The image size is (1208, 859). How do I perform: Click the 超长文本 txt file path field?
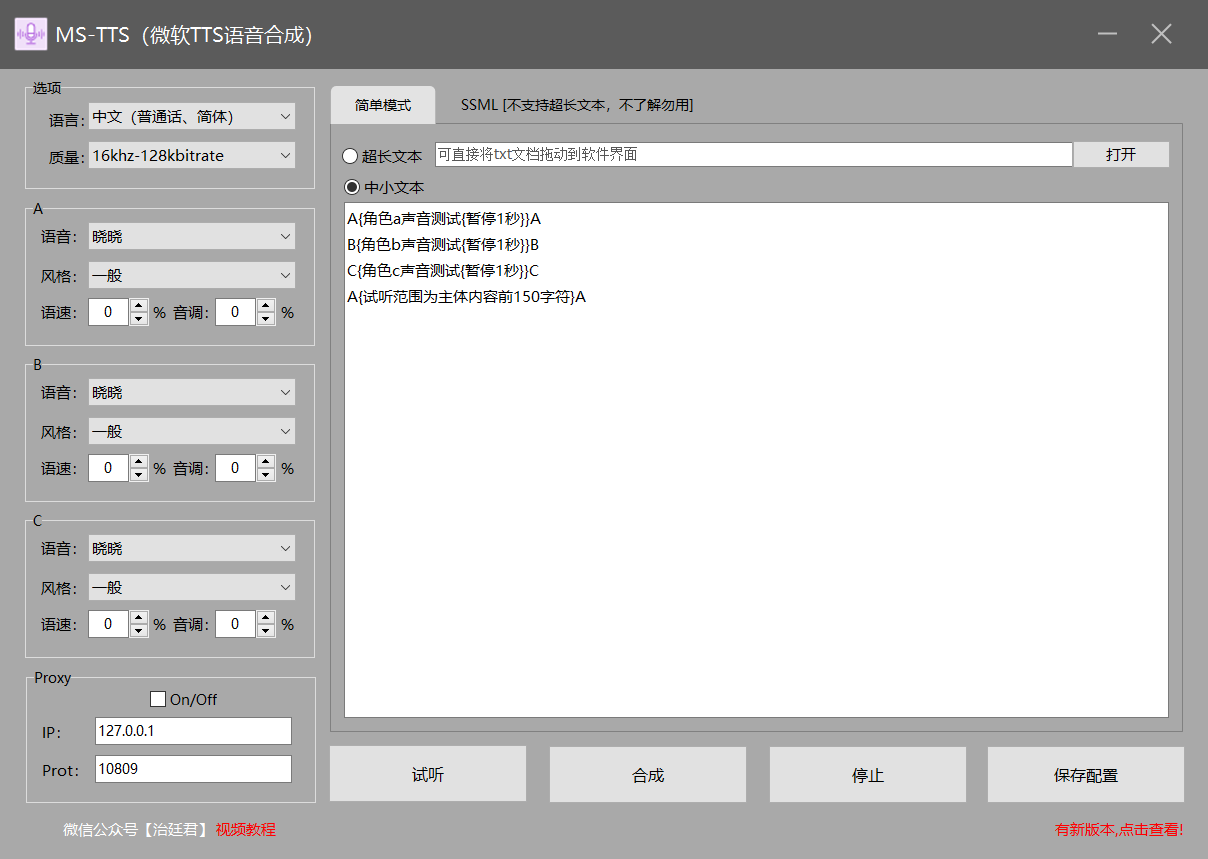pyautogui.click(x=754, y=154)
